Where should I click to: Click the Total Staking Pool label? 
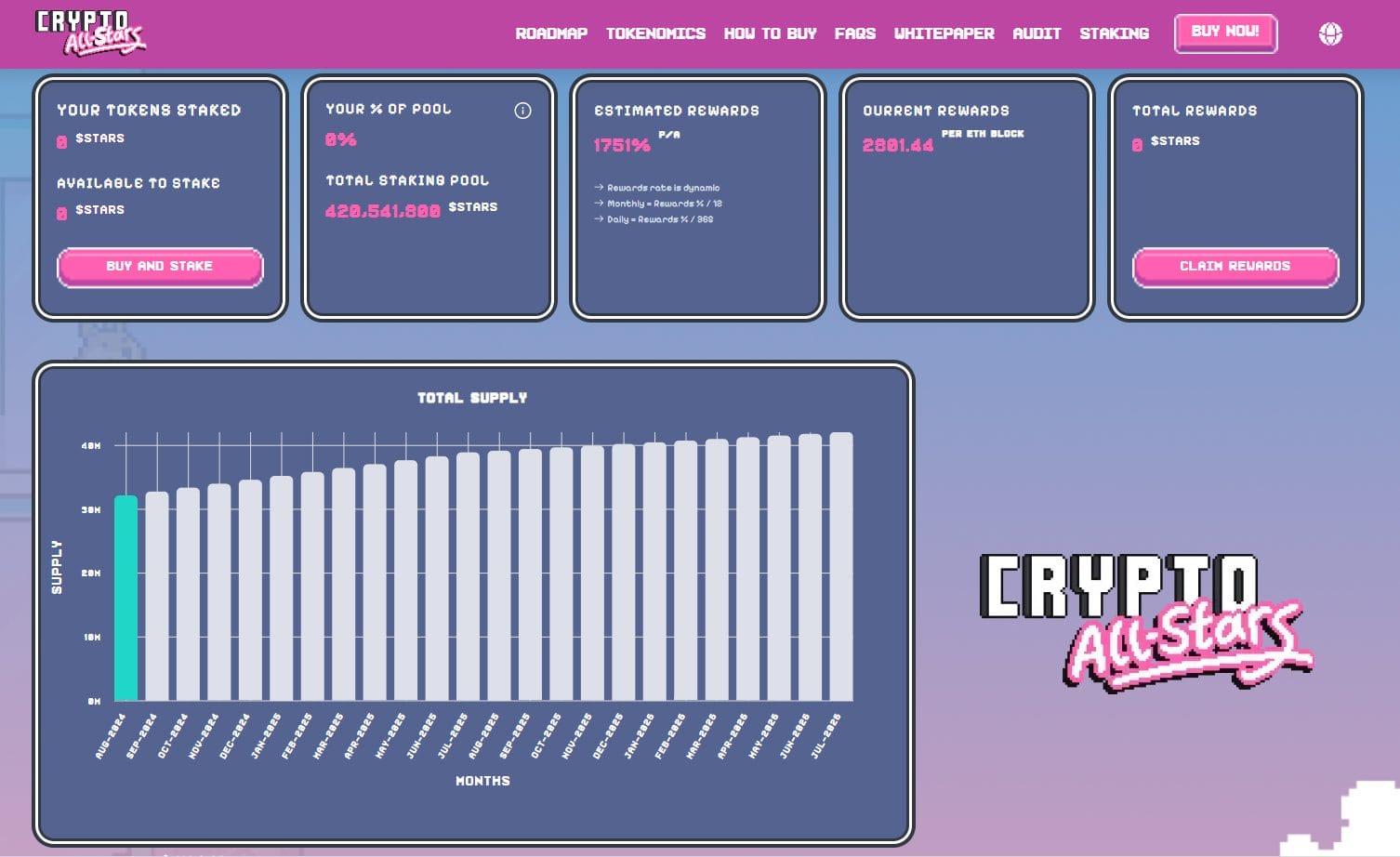(407, 180)
